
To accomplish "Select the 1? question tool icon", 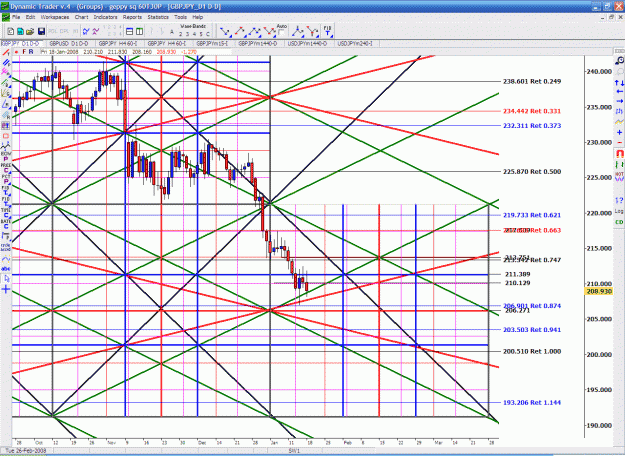I will point(619,200).
